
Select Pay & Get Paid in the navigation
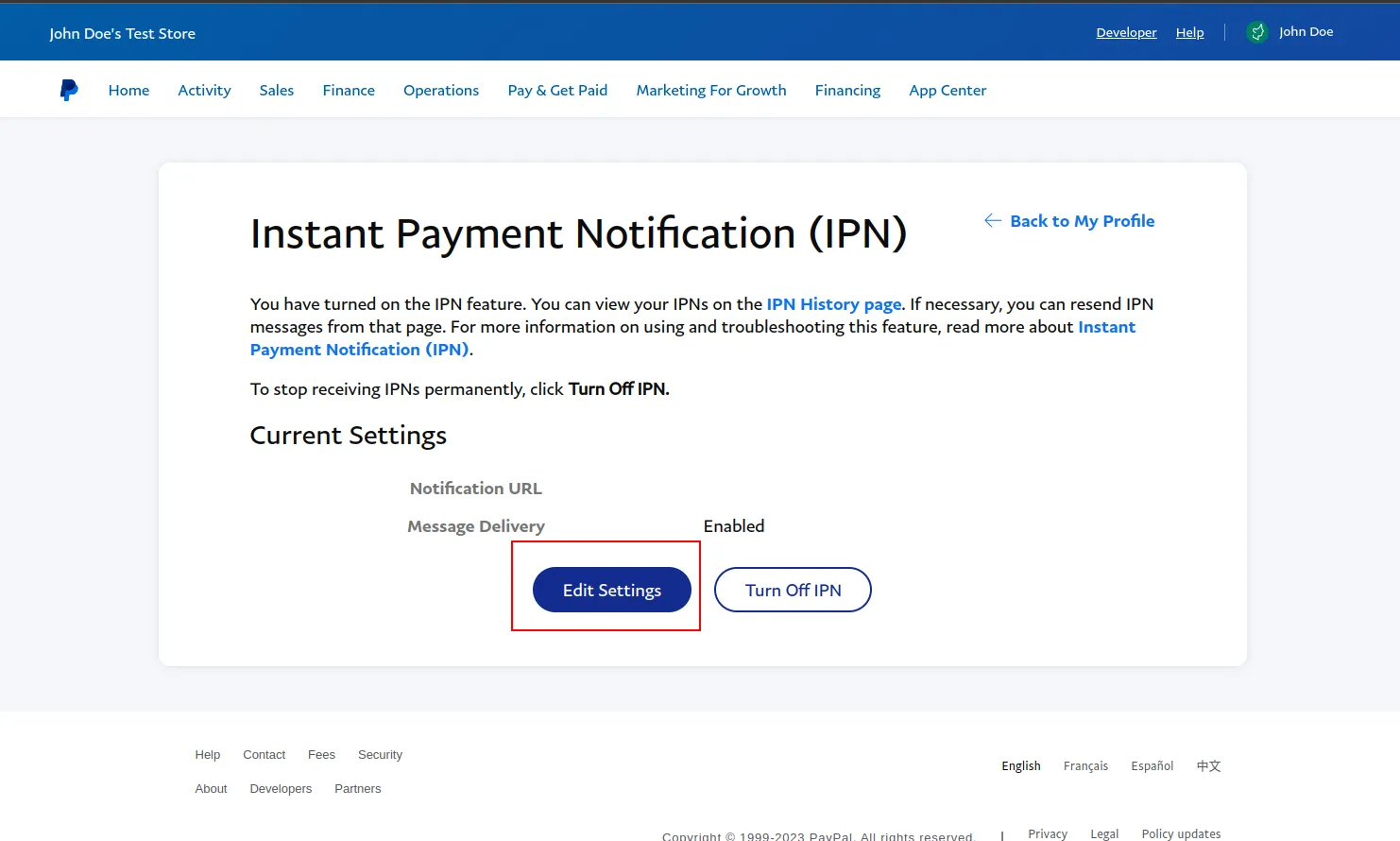[x=557, y=89]
